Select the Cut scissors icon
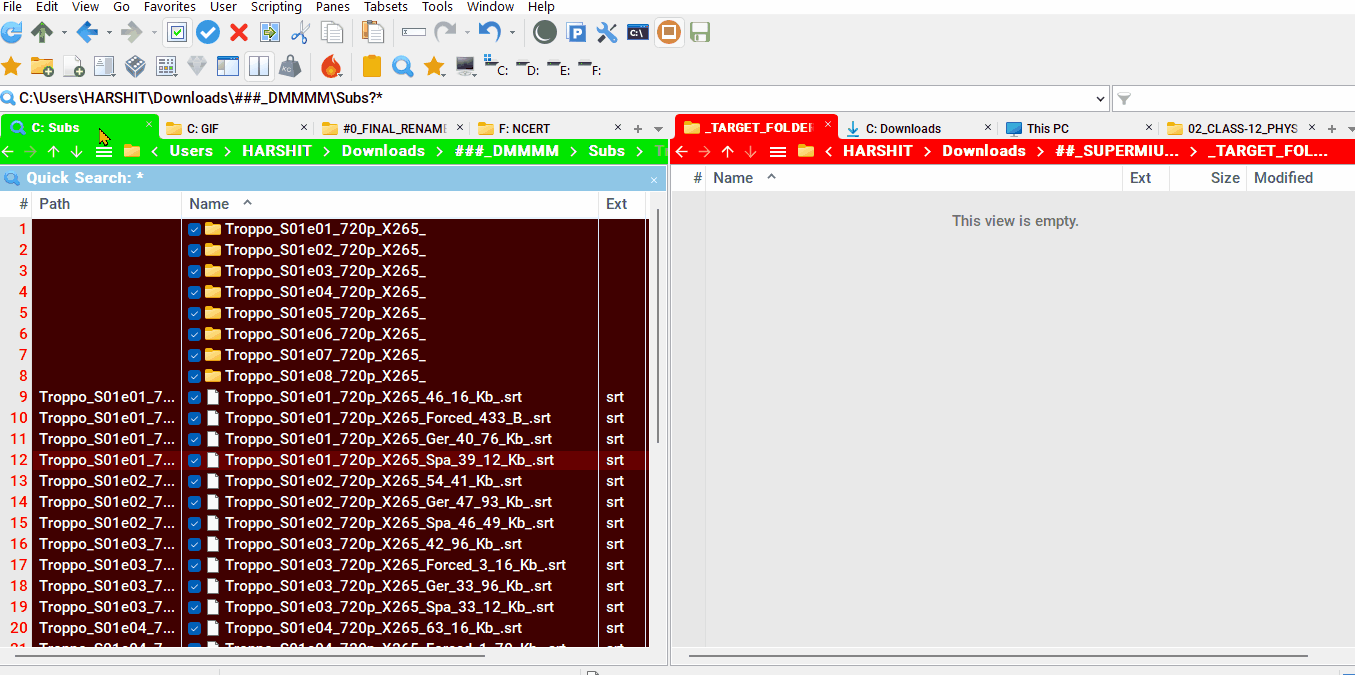The height and width of the screenshot is (675, 1355). [300, 33]
